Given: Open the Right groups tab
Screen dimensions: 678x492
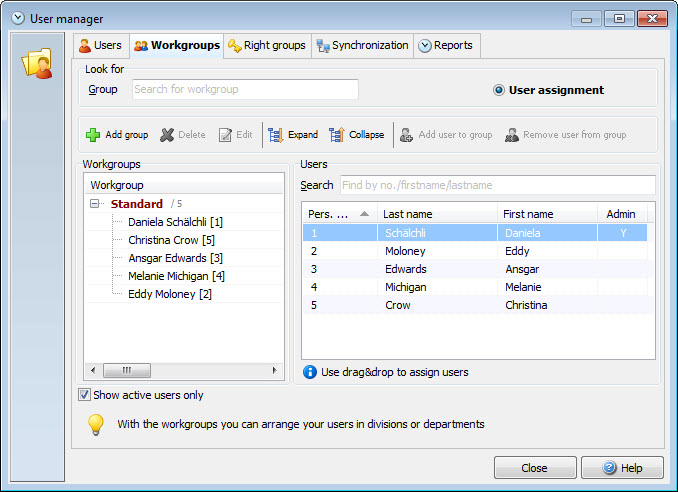Looking at the screenshot, I should pyautogui.click(x=267, y=45).
